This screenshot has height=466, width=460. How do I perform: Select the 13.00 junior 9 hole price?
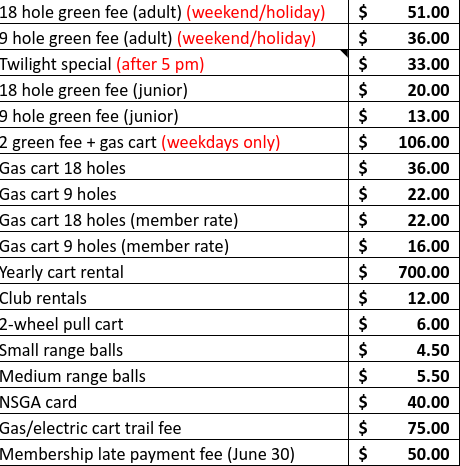pos(404,115)
